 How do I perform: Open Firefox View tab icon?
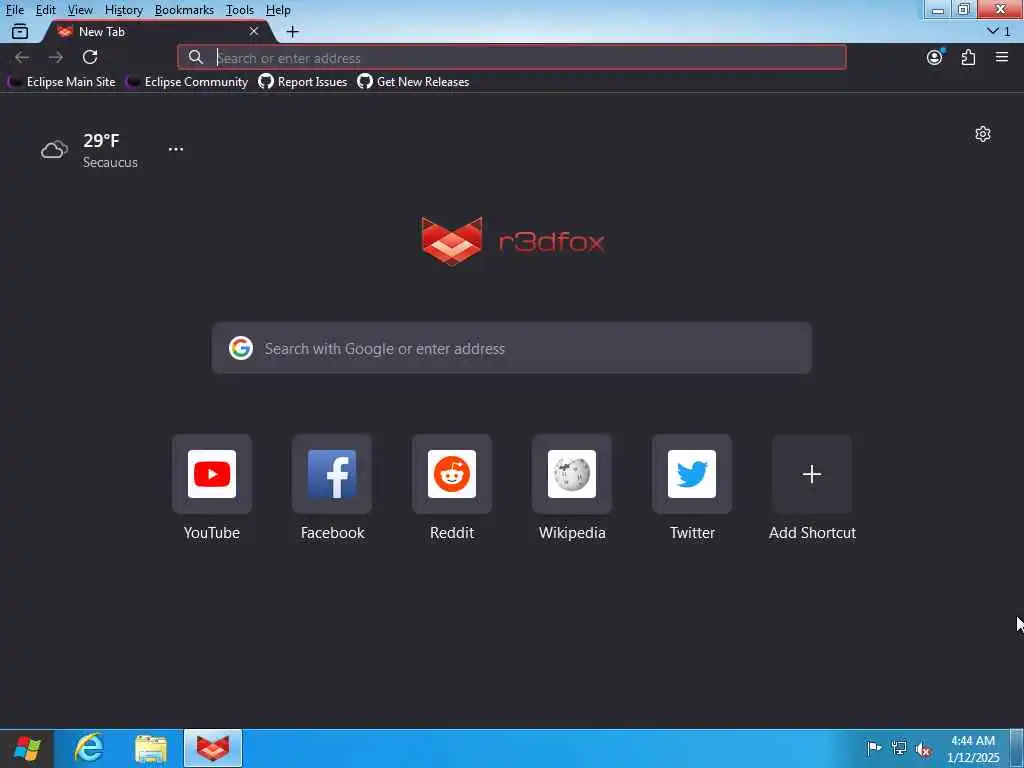(20, 31)
